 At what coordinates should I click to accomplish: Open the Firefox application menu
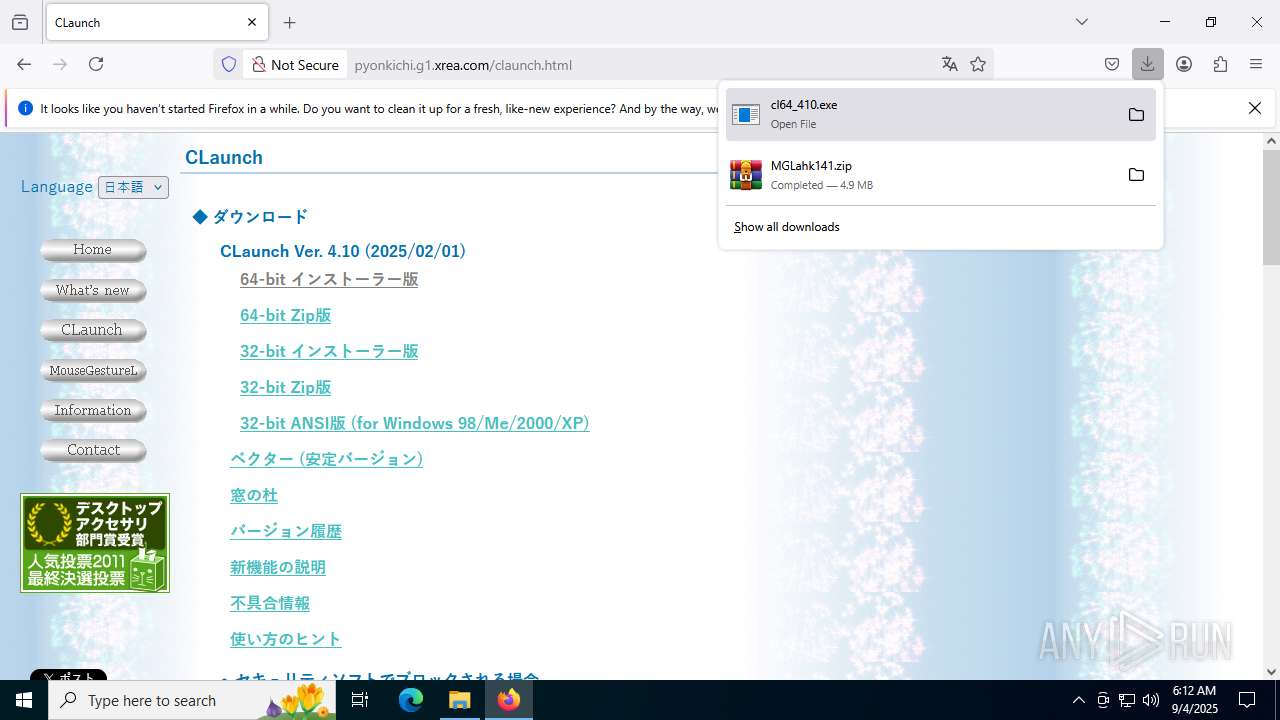pos(1256,64)
